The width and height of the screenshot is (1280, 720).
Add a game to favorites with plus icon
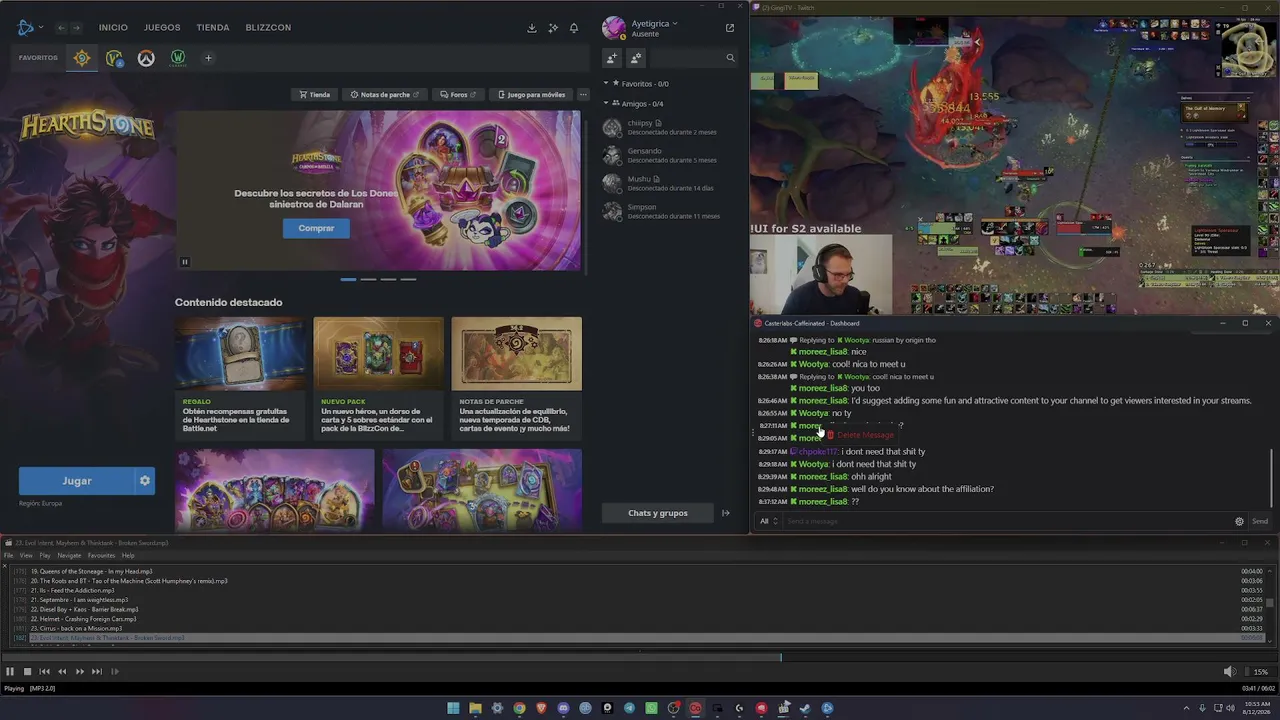point(208,58)
